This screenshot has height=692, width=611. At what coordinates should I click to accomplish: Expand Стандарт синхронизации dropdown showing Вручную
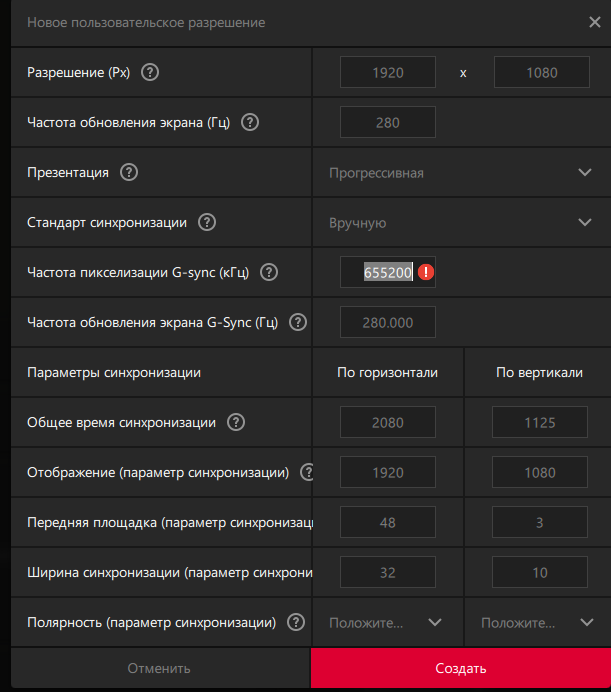click(462, 222)
